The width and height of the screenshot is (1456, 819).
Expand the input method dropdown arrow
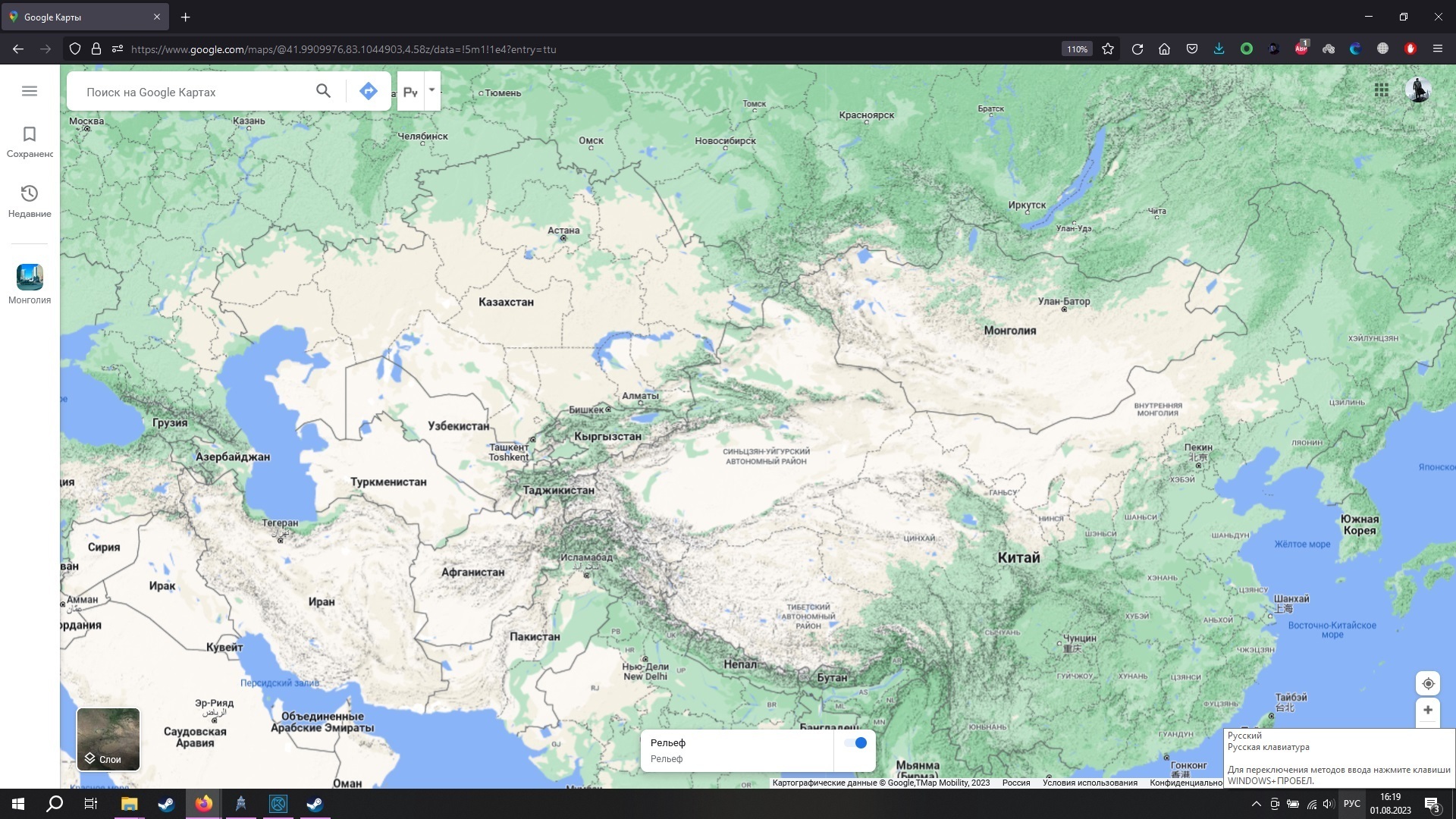tap(431, 90)
